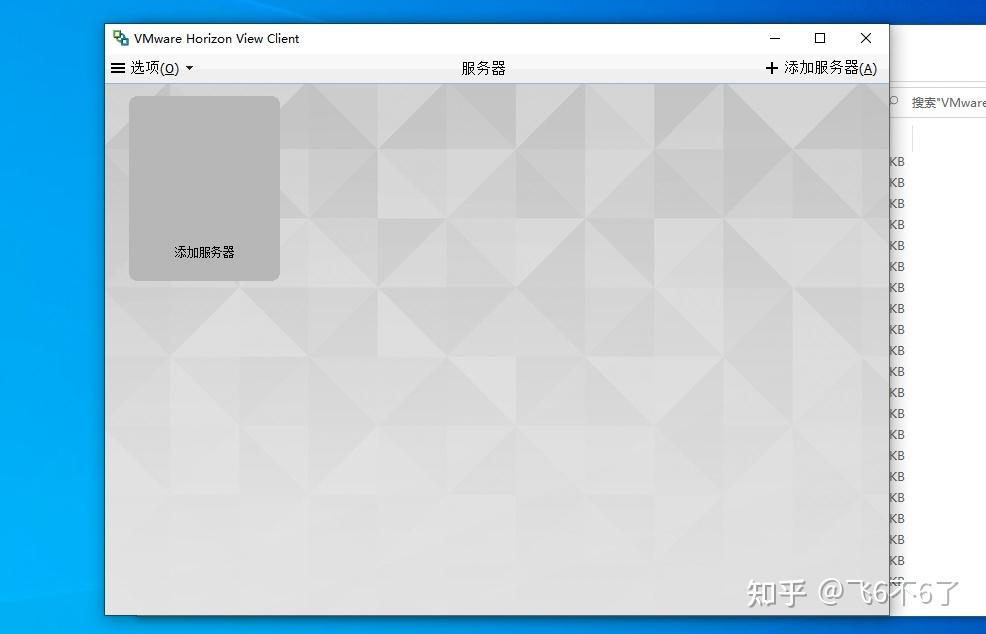This screenshot has height=634, width=986.
Task: Click the hamburger icon beside 选项
Action: tap(118, 68)
